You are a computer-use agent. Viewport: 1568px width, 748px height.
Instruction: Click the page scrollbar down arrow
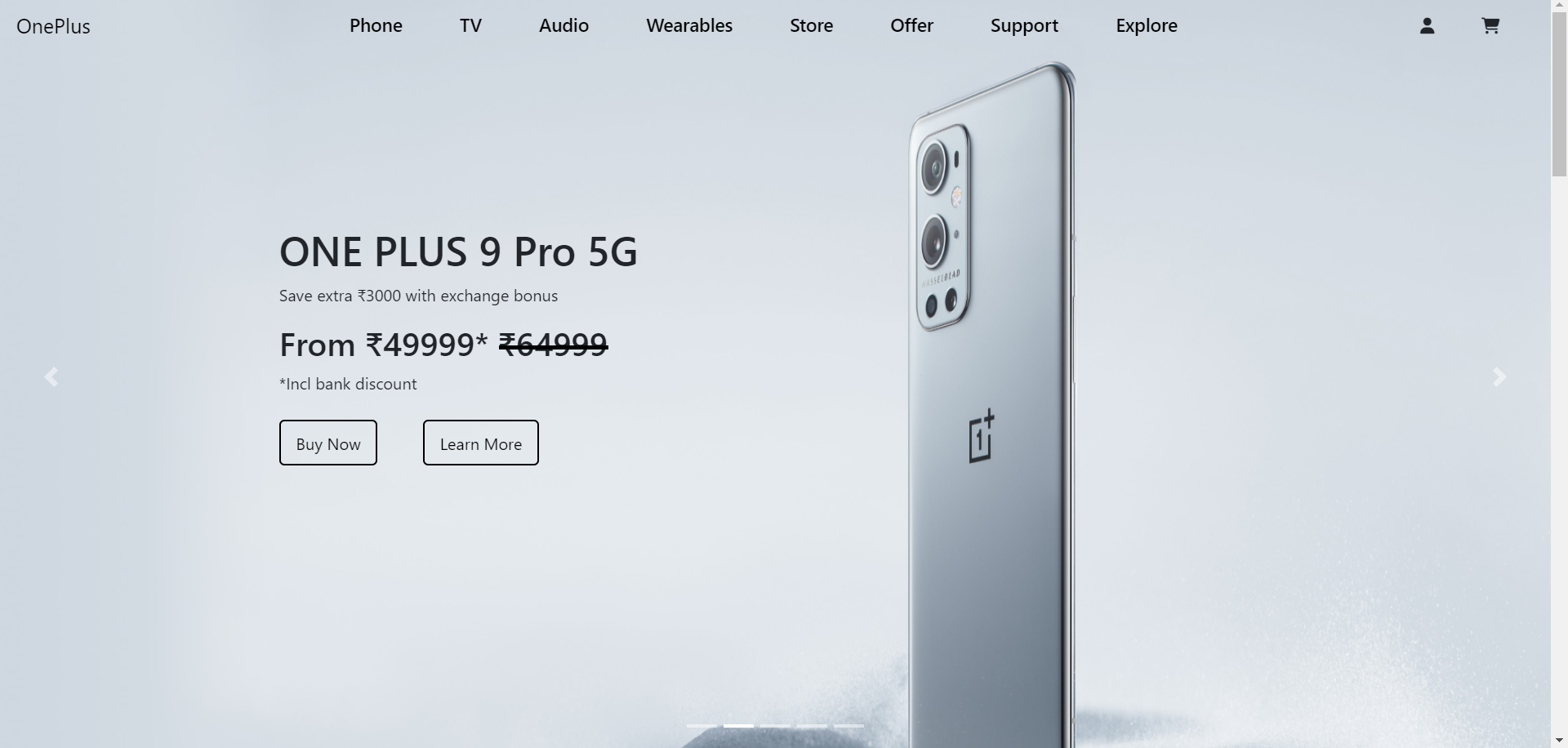coord(1559,740)
